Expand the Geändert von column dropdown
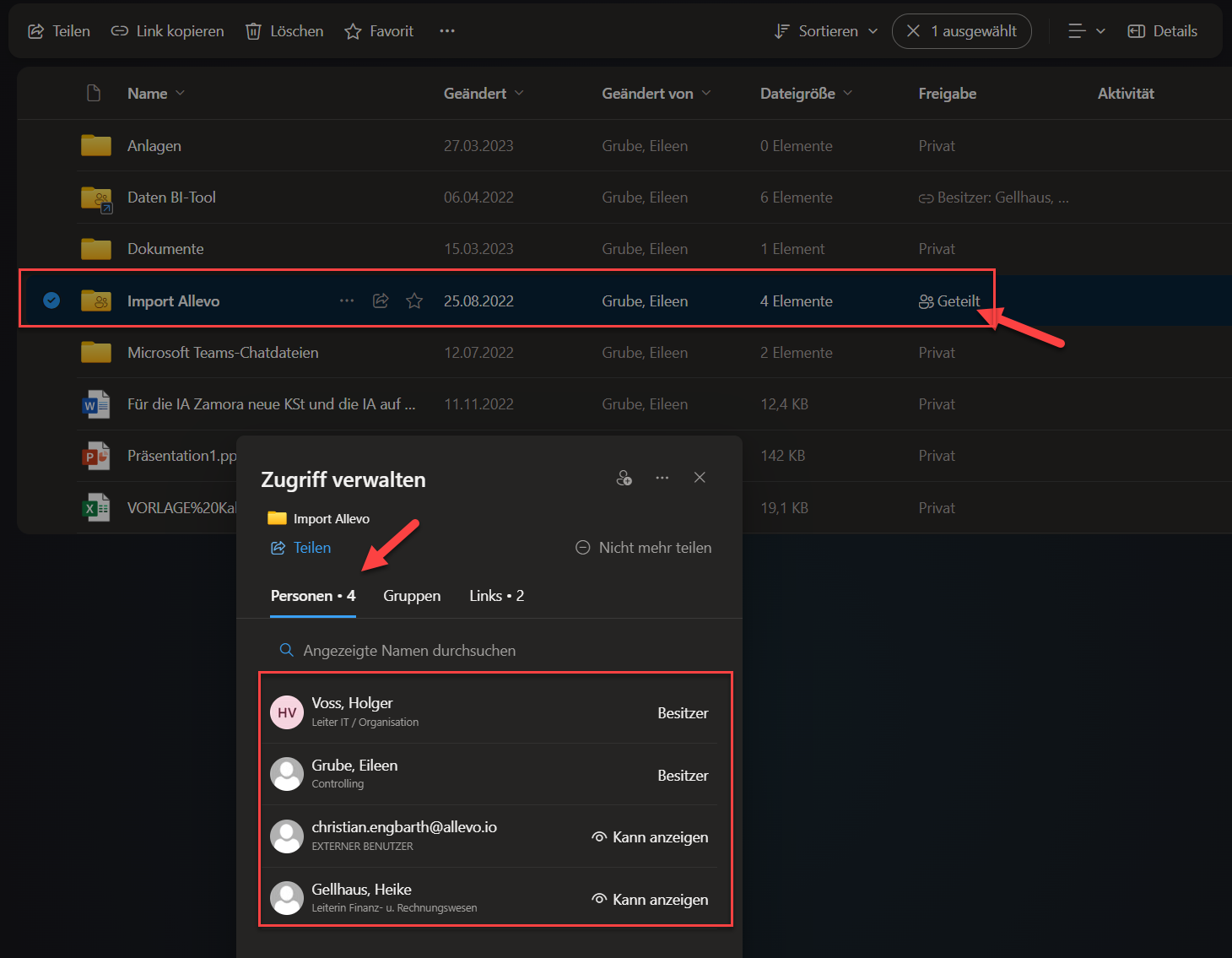This screenshot has height=958, width=1232. [706, 93]
